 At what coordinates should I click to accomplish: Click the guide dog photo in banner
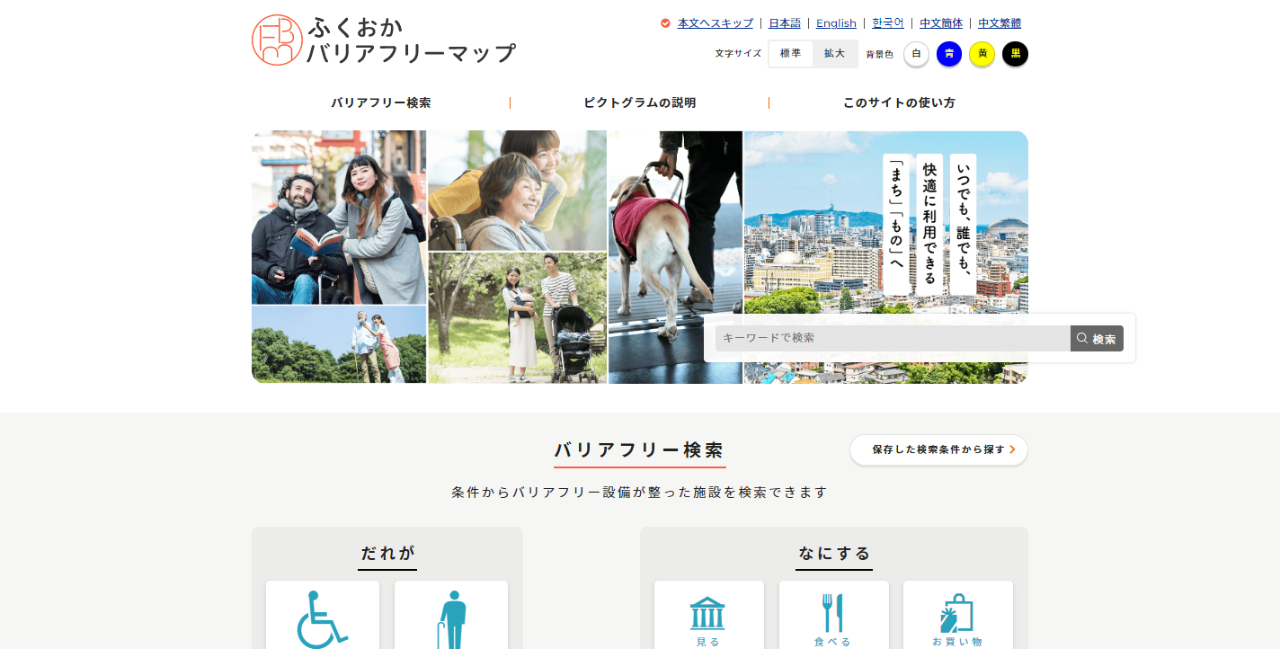[676, 257]
